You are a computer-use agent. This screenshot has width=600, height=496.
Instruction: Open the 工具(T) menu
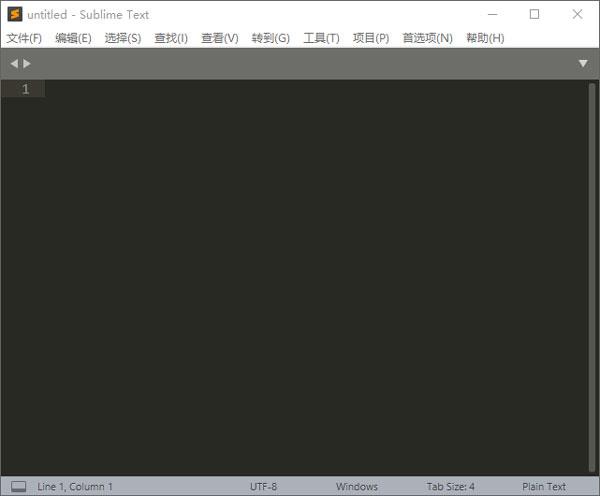(x=321, y=38)
